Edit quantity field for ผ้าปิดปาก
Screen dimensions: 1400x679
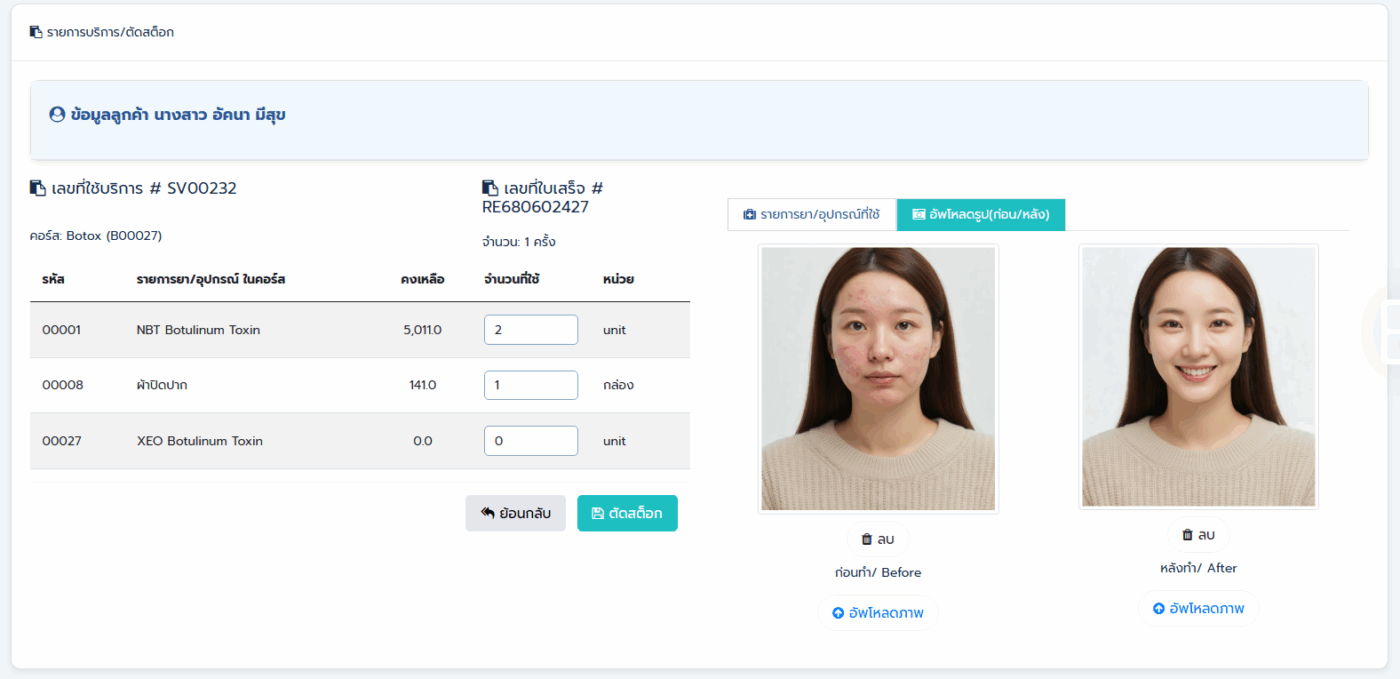531,385
